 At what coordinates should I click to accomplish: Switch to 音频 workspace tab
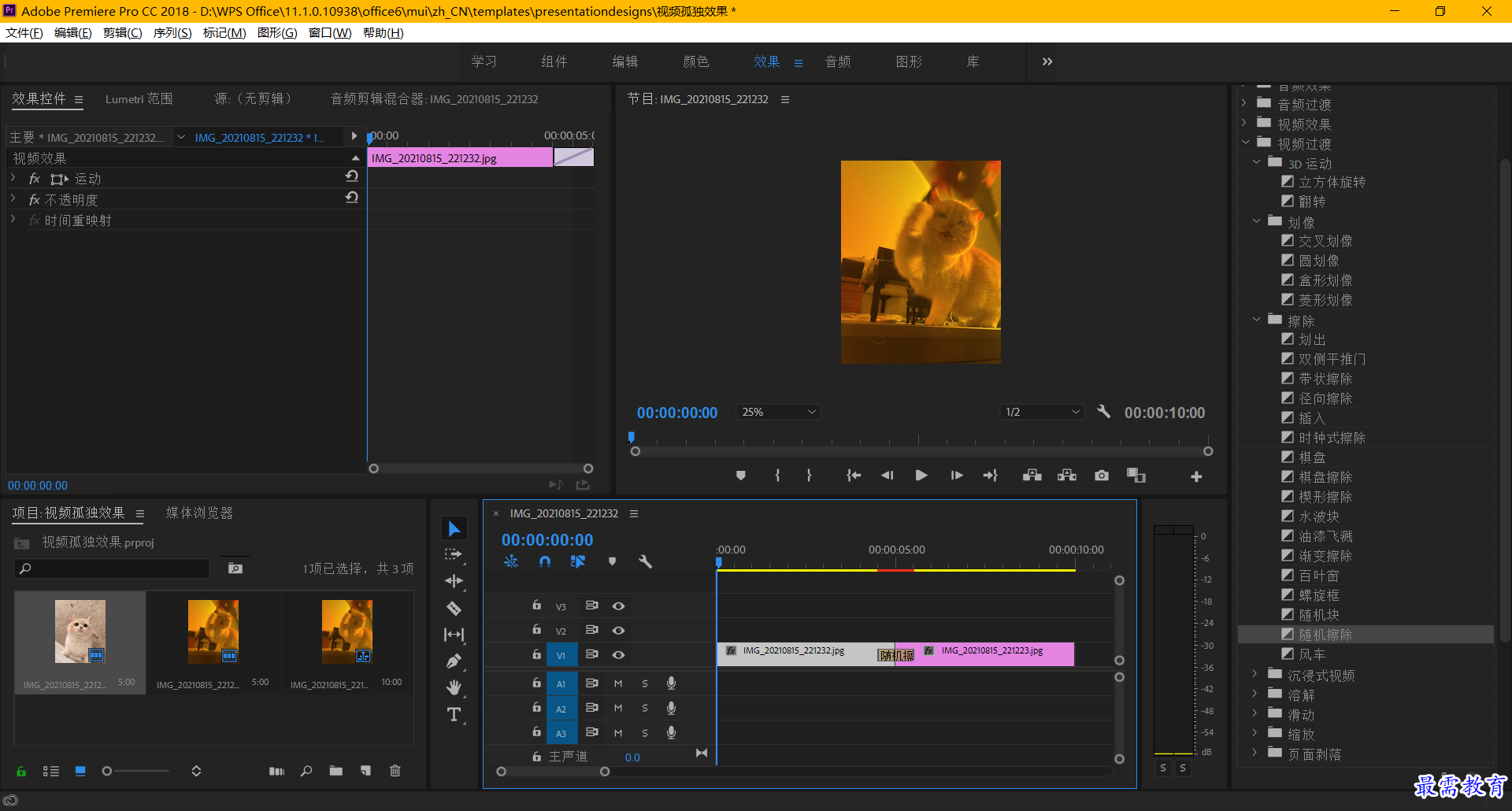(838, 61)
